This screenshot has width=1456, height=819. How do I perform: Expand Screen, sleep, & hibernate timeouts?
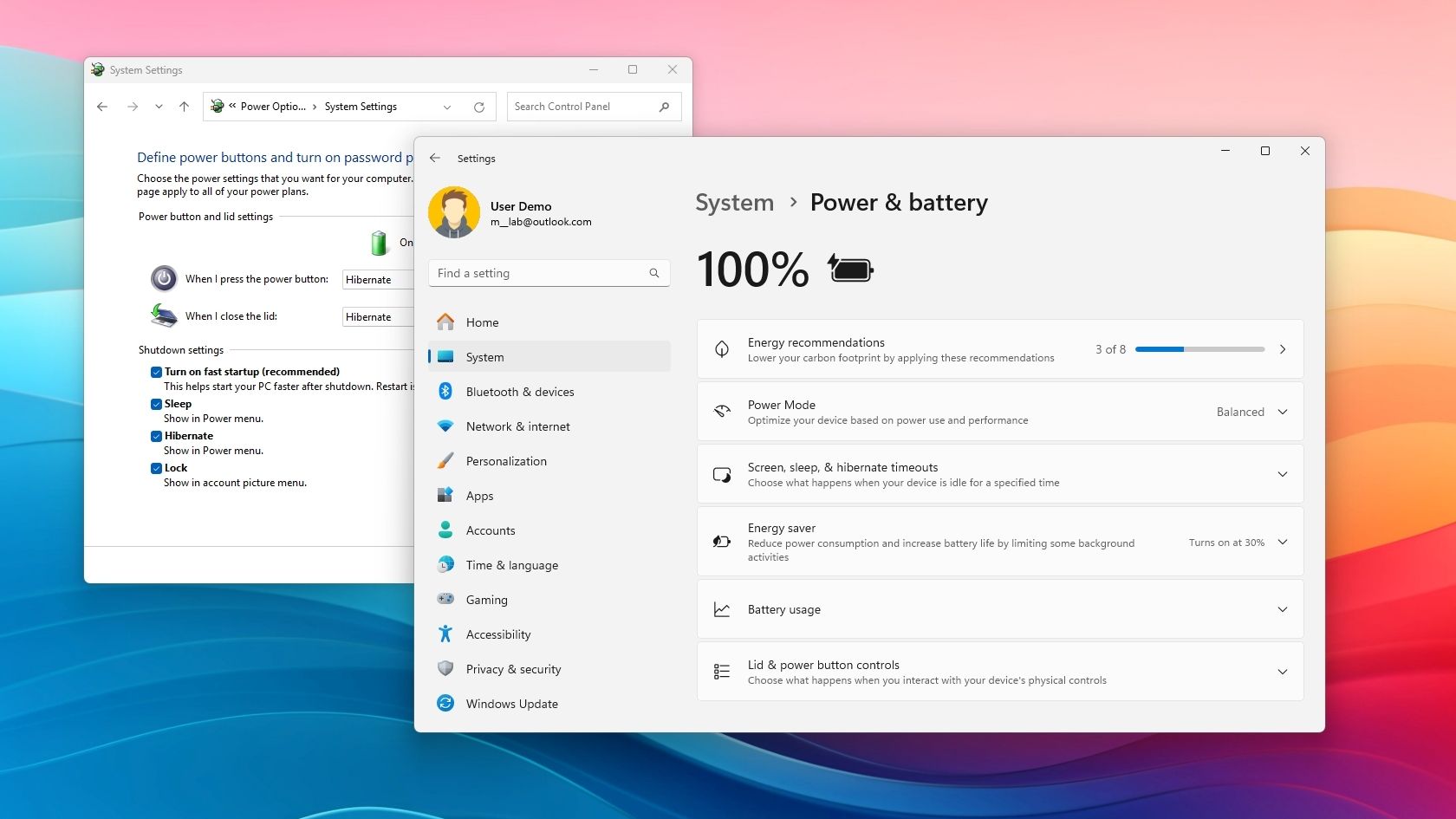1282,474
